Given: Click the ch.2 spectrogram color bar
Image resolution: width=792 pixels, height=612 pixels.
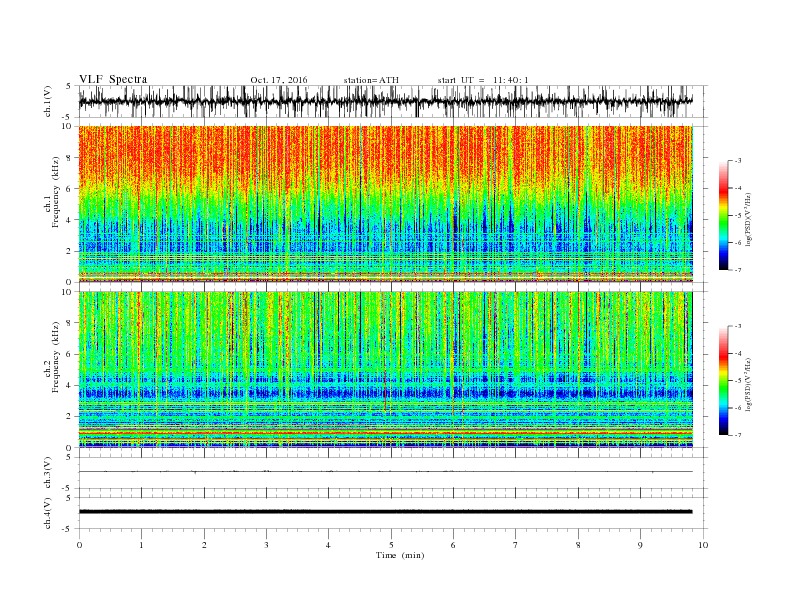Looking at the screenshot, I should [724, 381].
